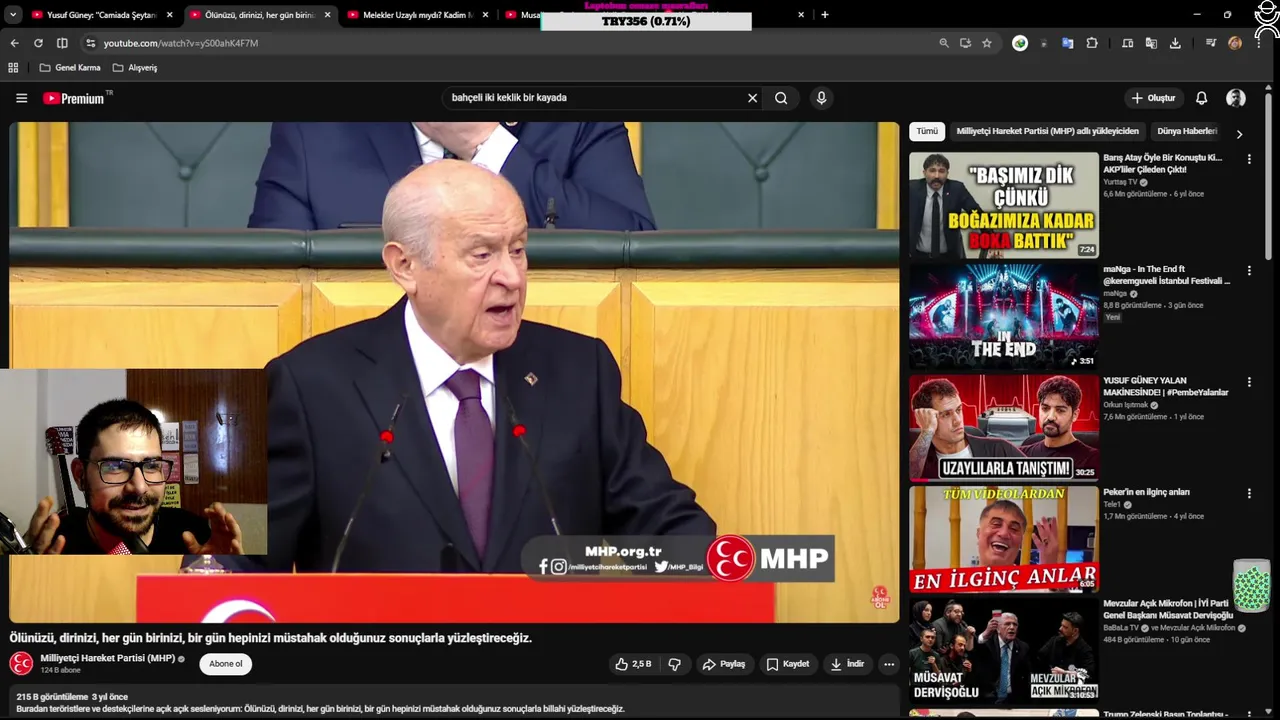The height and width of the screenshot is (720, 1280).
Task: Reload the current page
Action: pyautogui.click(x=38, y=43)
